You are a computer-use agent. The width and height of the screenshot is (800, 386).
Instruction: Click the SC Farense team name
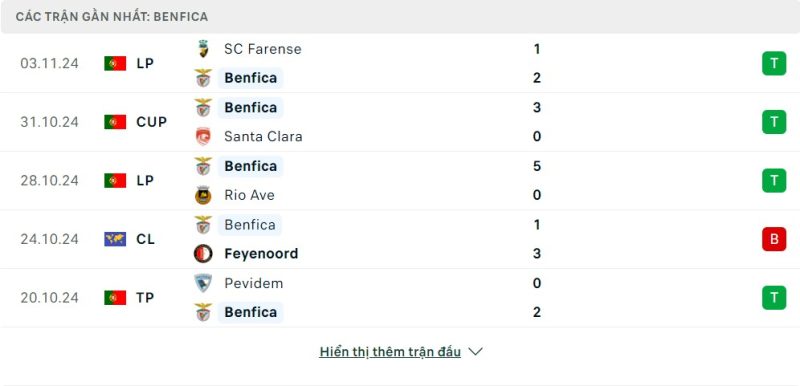[263, 49]
